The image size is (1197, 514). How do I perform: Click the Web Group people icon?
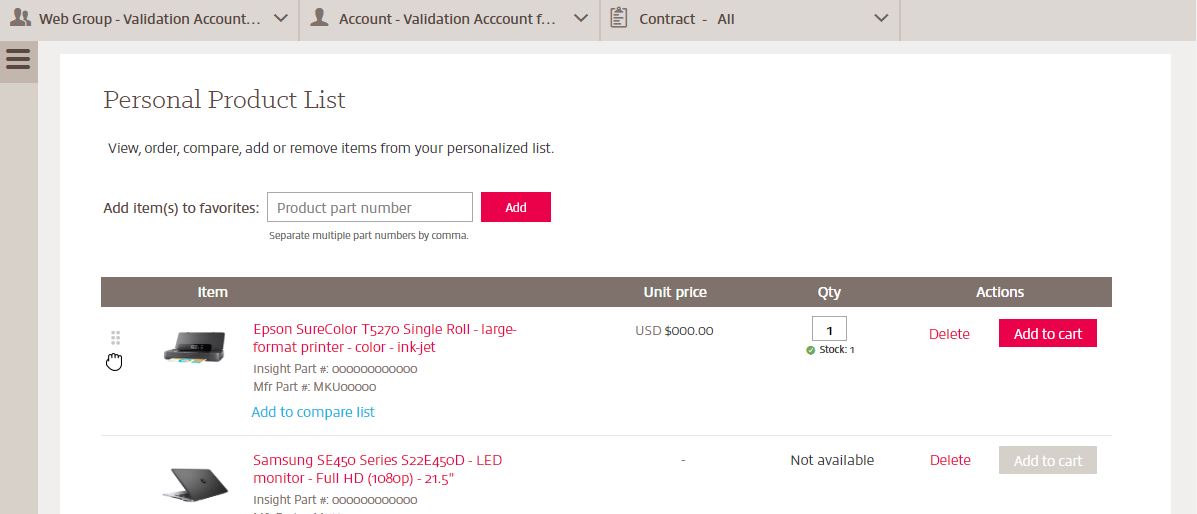19,18
